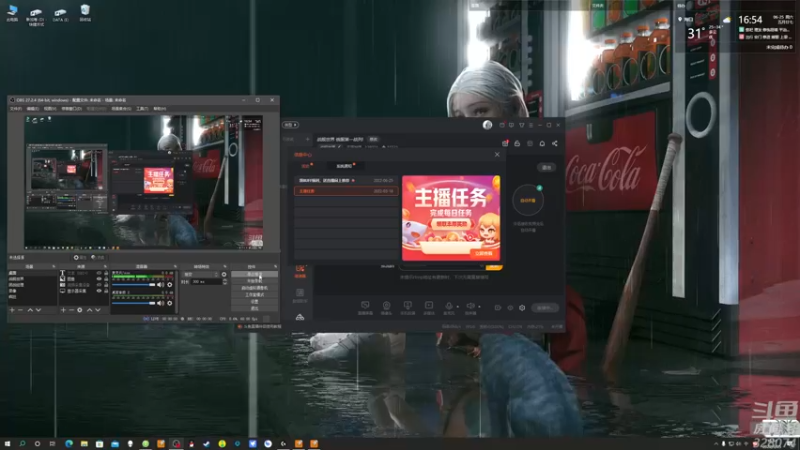800x450 pixels.
Task: Mute the lower OBS mixer channel speaker icon
Action: point(160,303)
